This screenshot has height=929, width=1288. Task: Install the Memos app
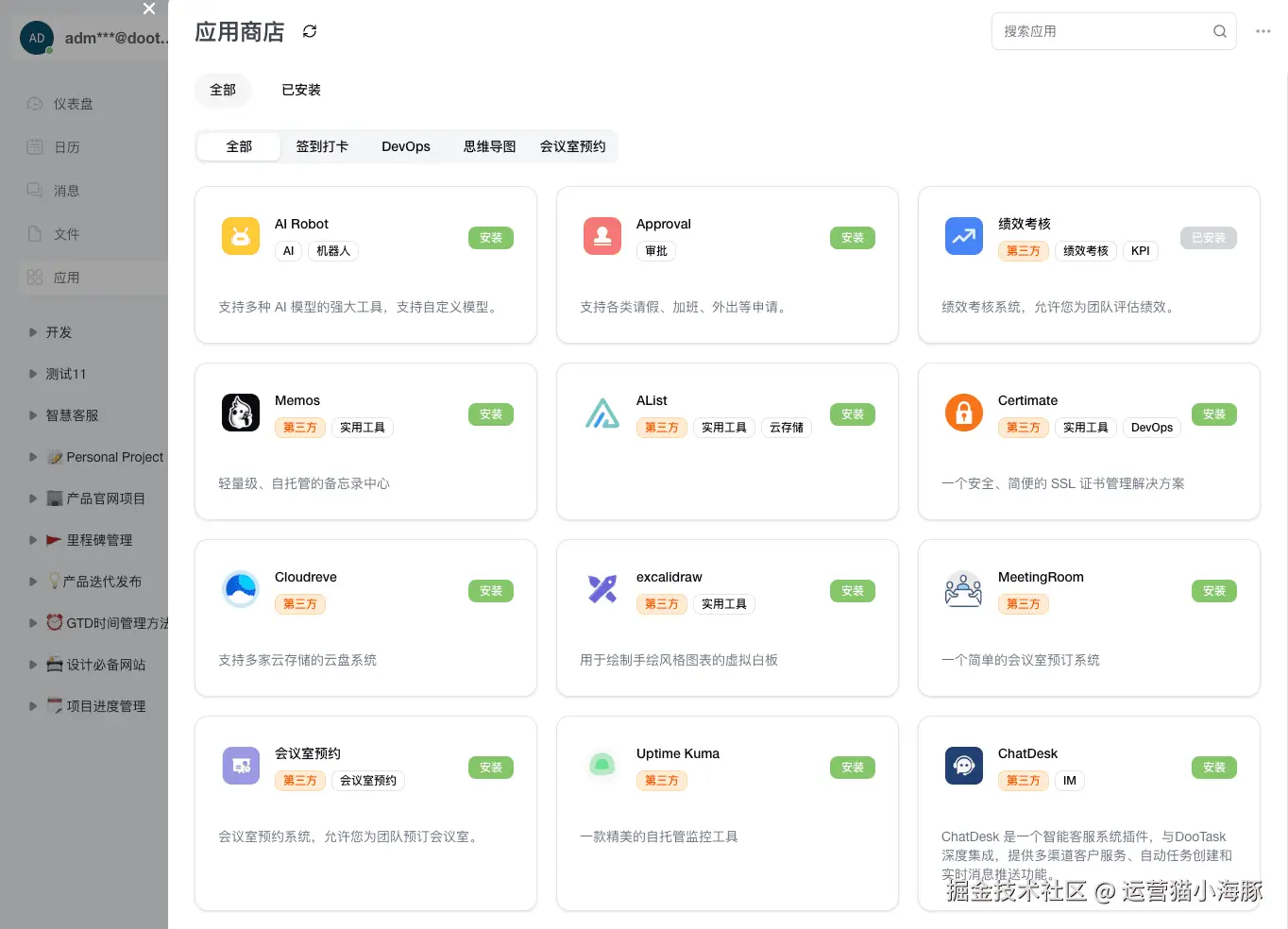491,414
